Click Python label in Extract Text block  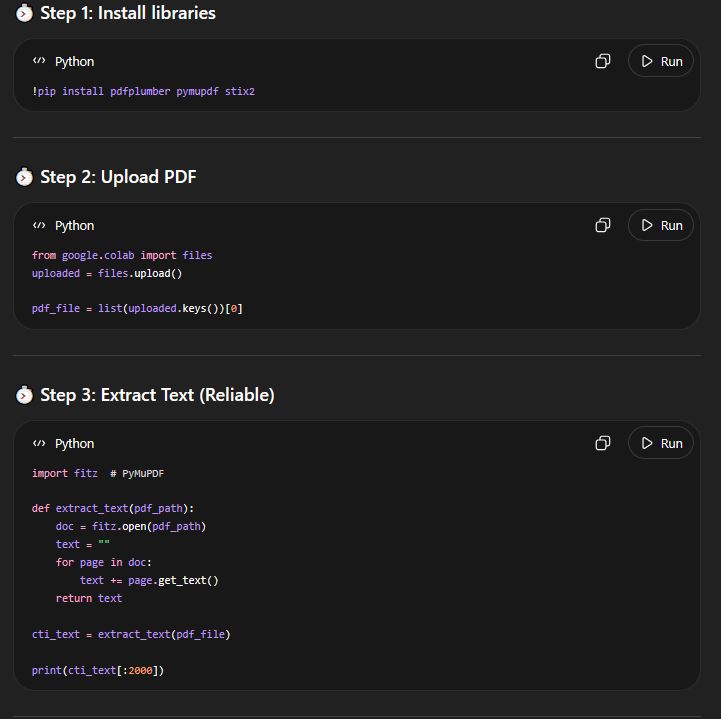click(x=74, y=444)
